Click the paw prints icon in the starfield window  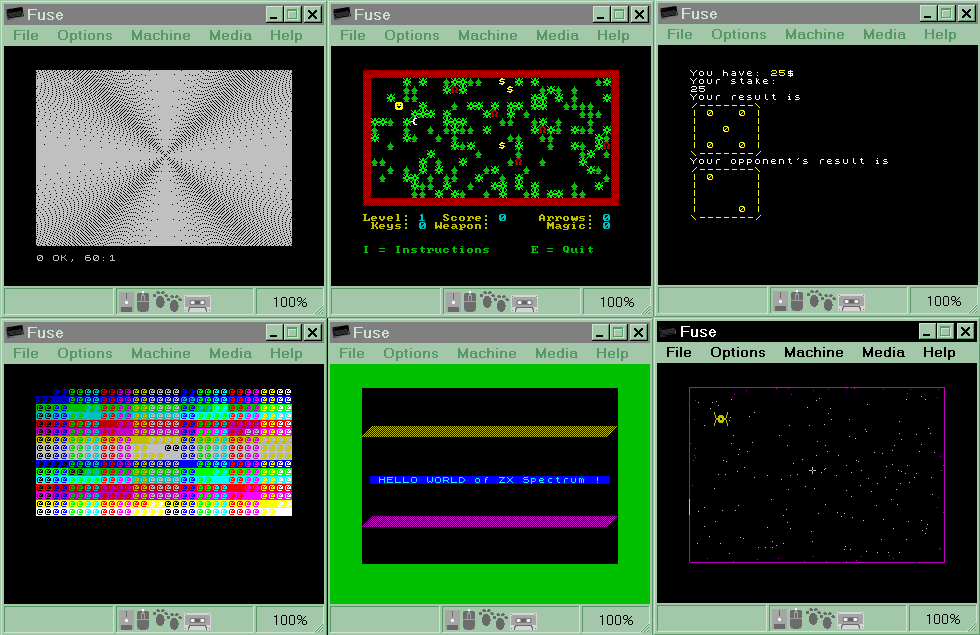click(822, 620)
